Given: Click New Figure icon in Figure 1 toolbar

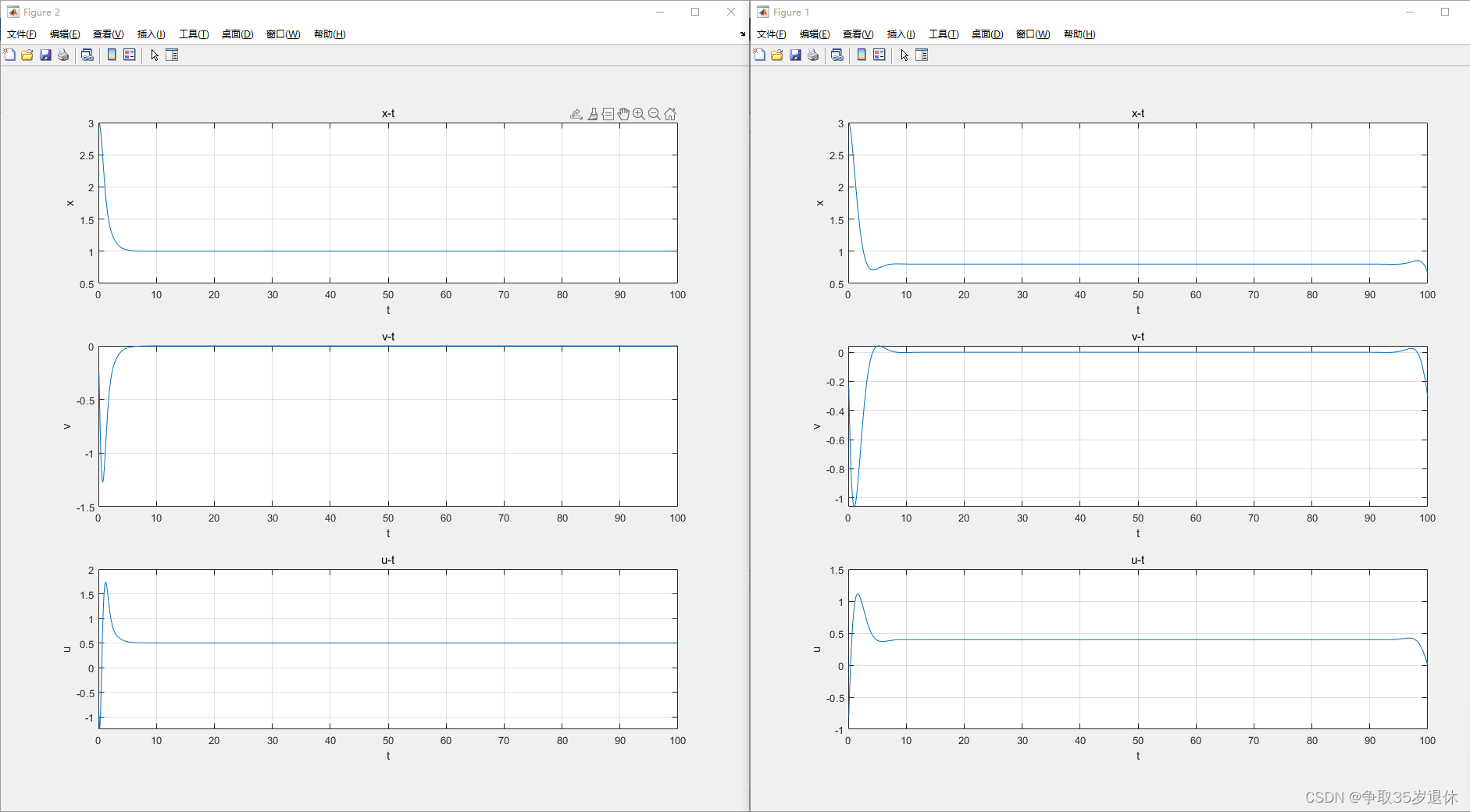Looking at the screenshot, I should (x=759, y=55).
